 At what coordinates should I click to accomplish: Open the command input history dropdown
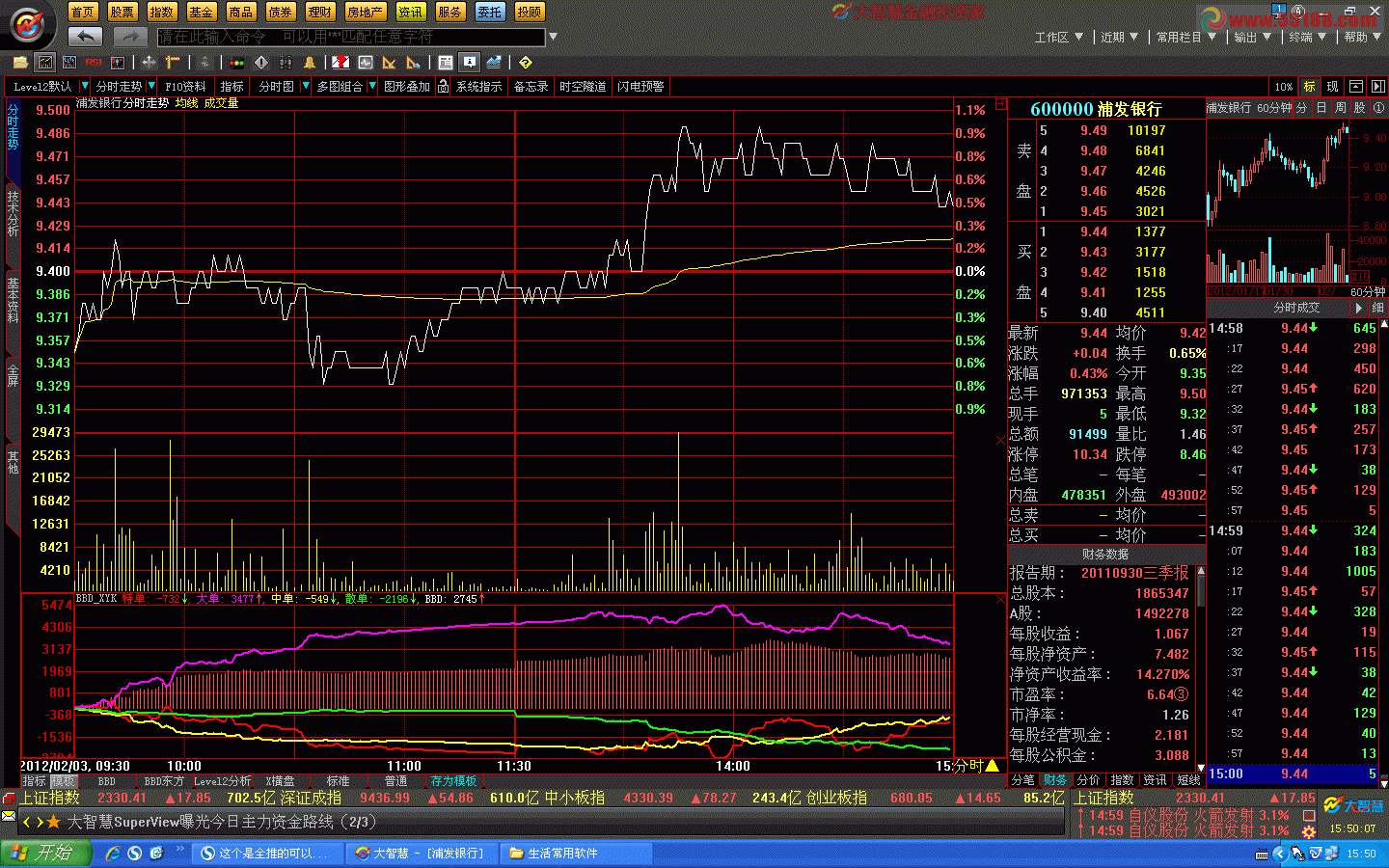click(553, 37)
